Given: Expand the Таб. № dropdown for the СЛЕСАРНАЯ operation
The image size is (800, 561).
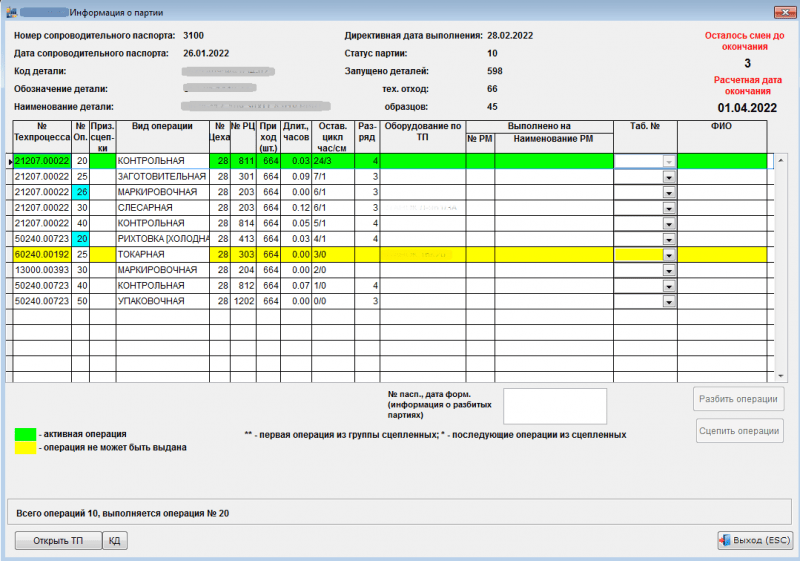Looking at the screenshot, I should pos(669,208).
